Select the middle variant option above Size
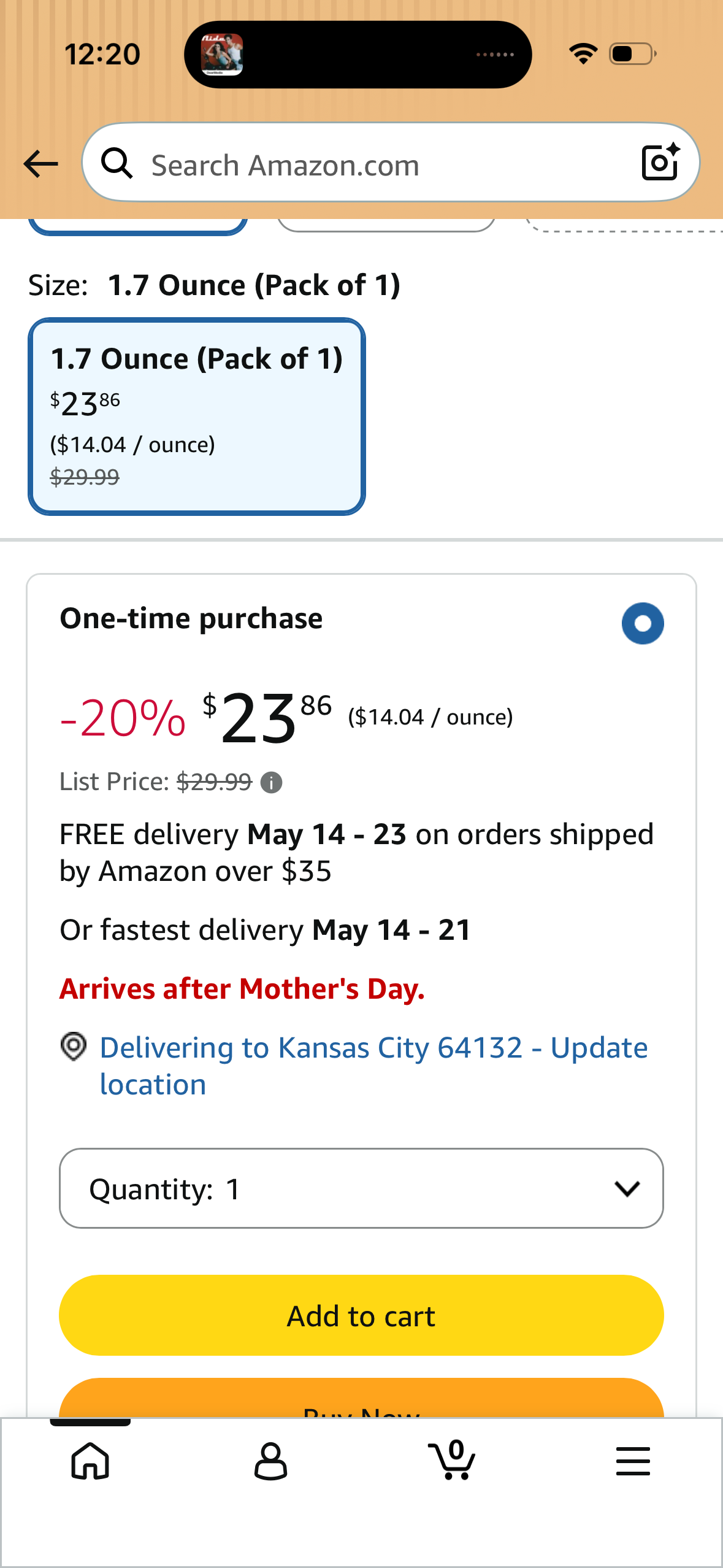 [386, 225]
